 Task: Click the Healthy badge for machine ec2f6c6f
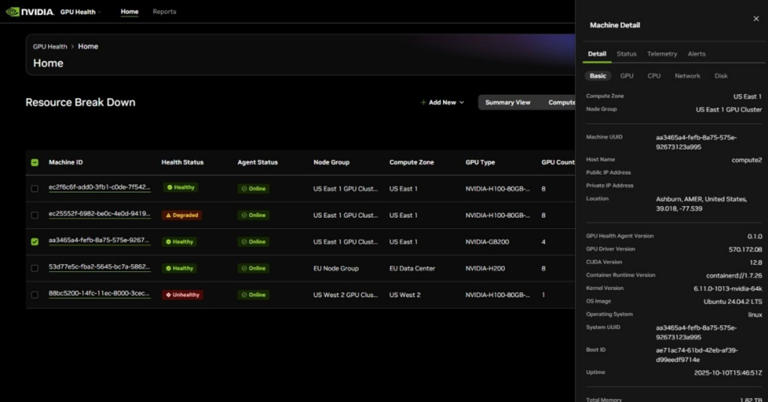click(x=181, y=188)
